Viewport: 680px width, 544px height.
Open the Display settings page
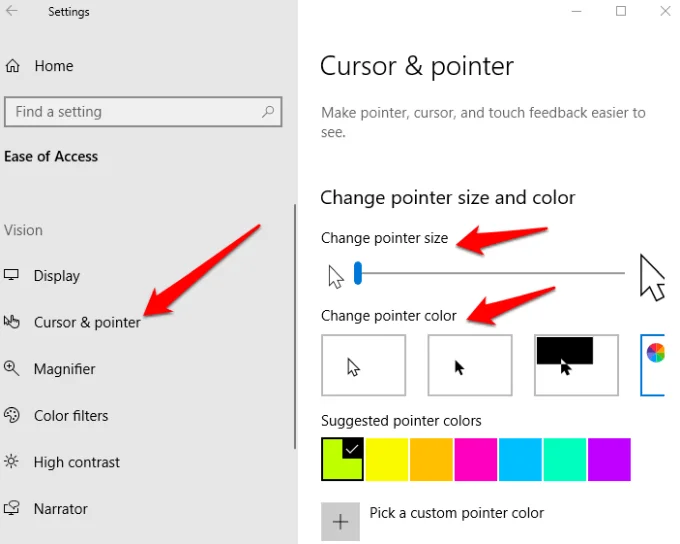57,276
